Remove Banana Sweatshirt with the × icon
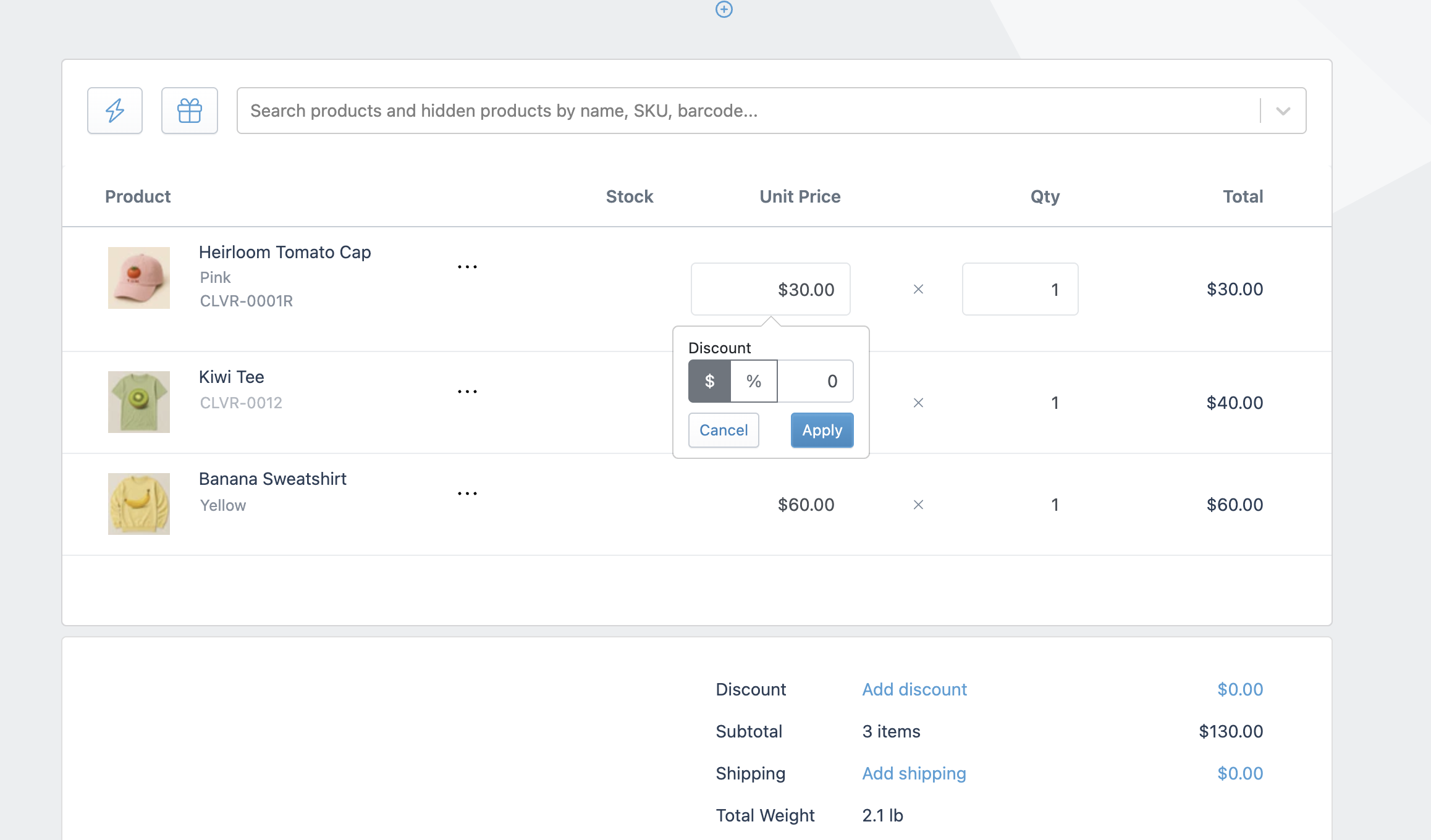Viewport: 1431px width, 840px height. pyautogui.click(x=918, y=505)
